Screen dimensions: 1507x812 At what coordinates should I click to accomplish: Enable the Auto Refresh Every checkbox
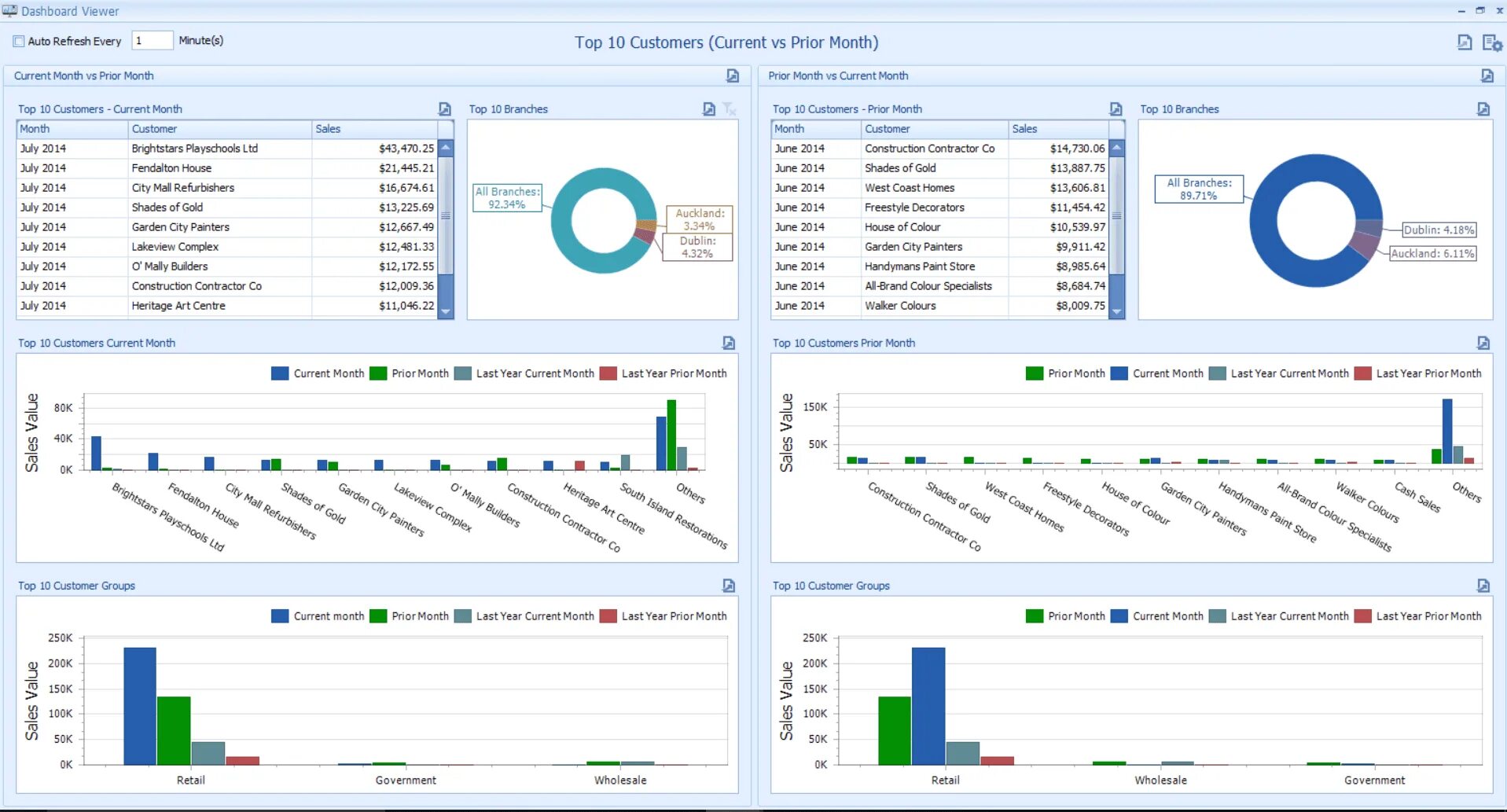coord(19,41)
